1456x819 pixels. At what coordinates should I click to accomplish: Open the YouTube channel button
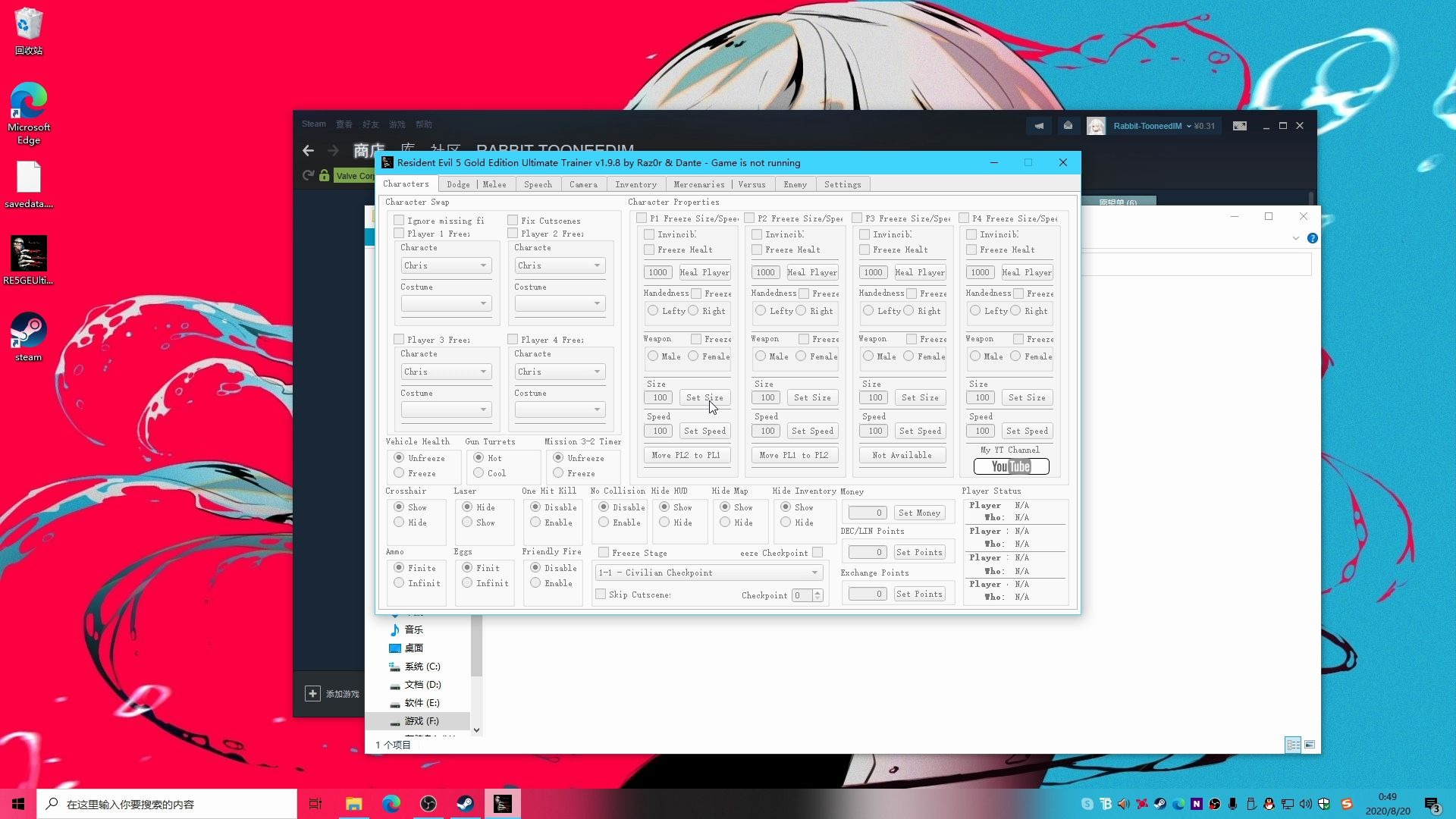1011,466
